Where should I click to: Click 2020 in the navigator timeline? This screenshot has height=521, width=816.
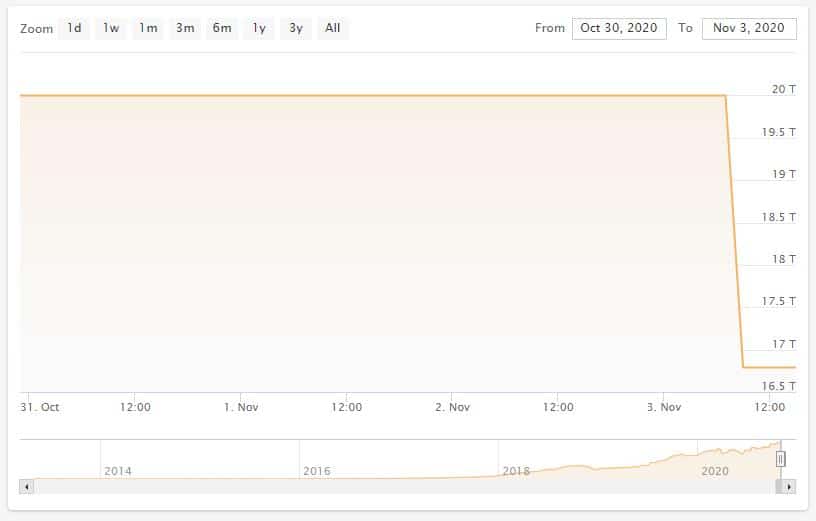(x=715, y=471)
